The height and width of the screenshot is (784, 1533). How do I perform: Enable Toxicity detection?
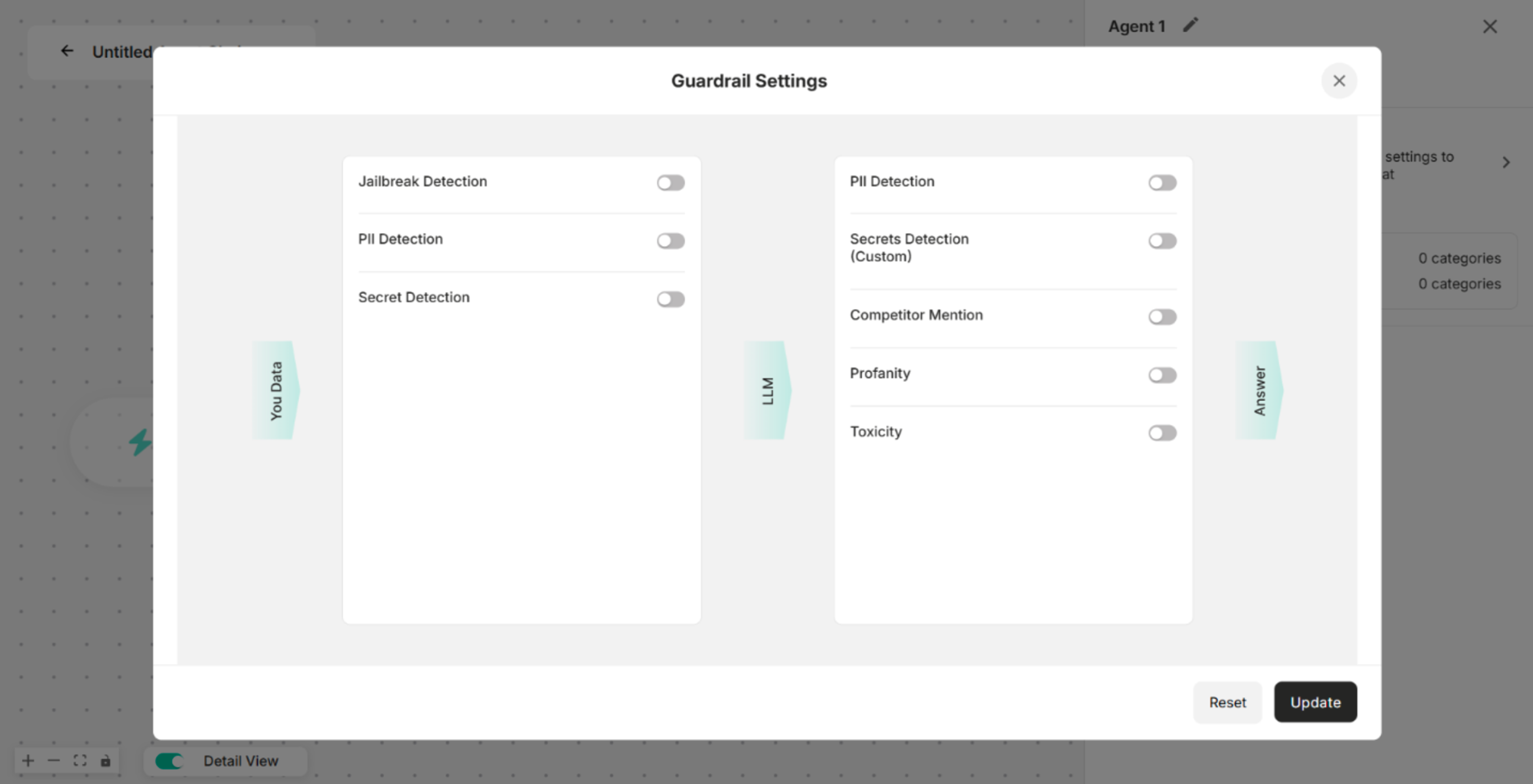tap(1162, 433)
